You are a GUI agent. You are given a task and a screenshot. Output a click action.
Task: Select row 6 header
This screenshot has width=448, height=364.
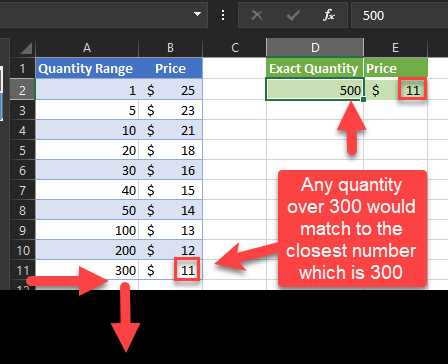pos(22,170)
